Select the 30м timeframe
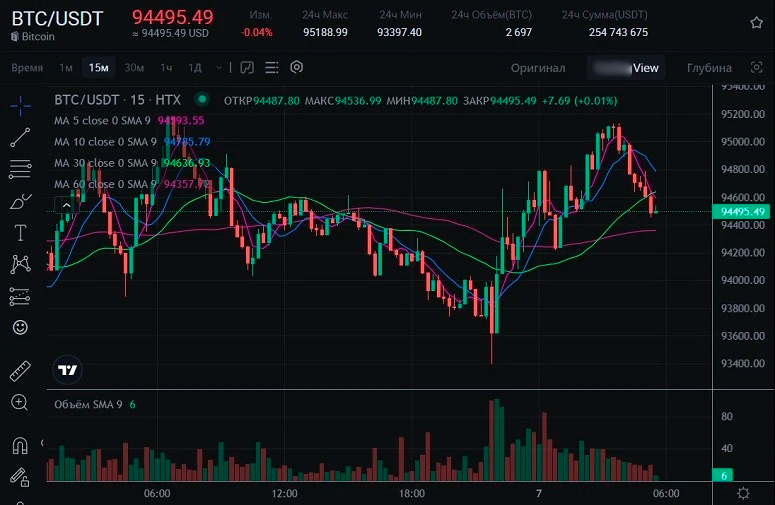The height and width of the screenshot is (505, 775). (x=135, y=68)
